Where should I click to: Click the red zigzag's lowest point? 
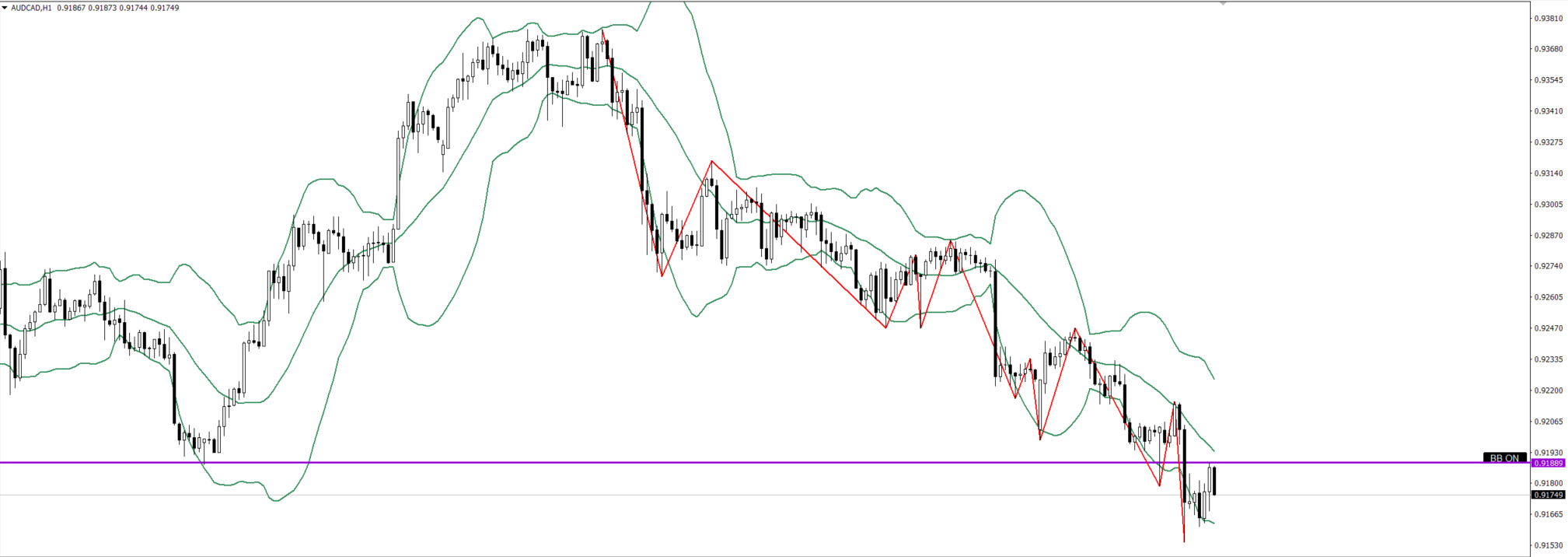tap(1184, 541)
